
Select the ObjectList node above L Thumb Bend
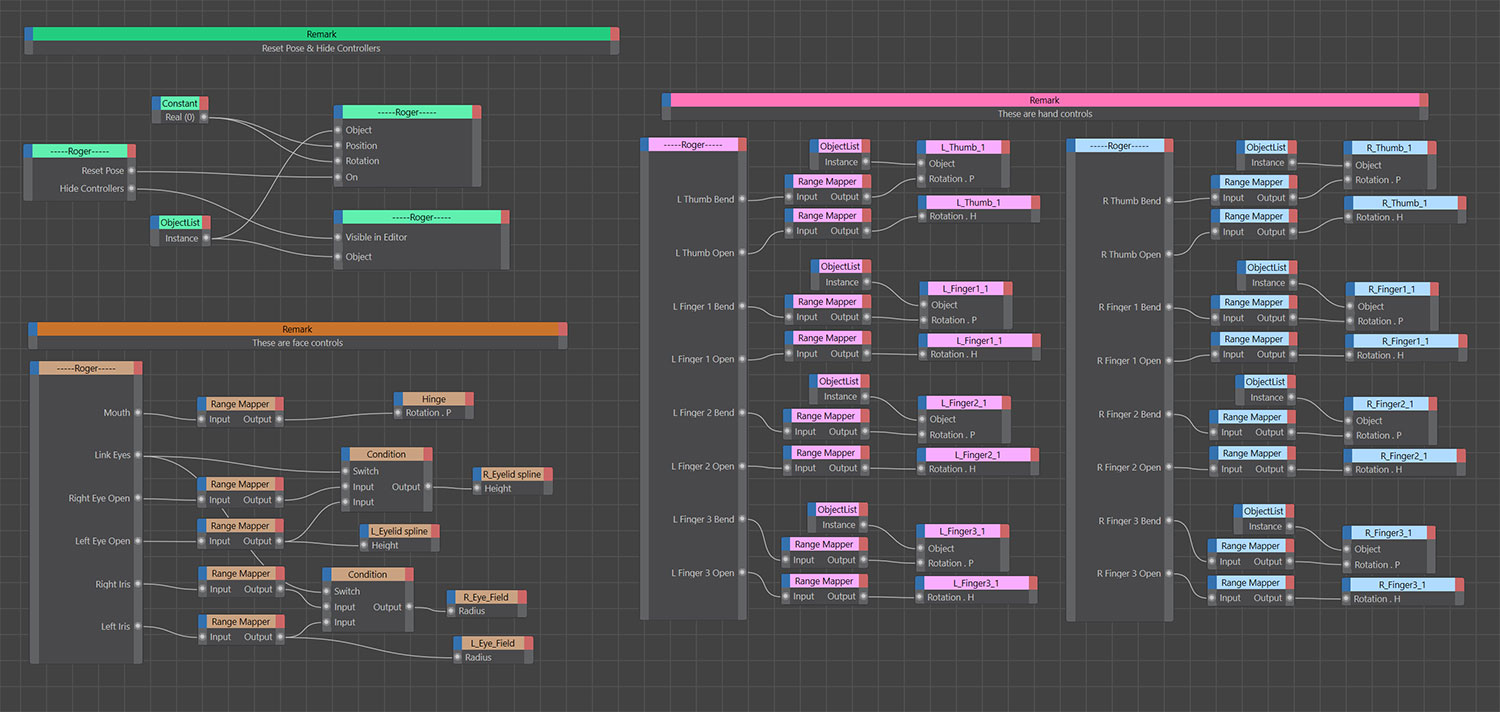click(839, 147)
